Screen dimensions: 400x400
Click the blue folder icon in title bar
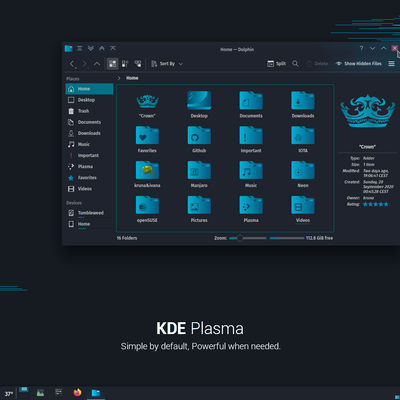tap(69, 48)
